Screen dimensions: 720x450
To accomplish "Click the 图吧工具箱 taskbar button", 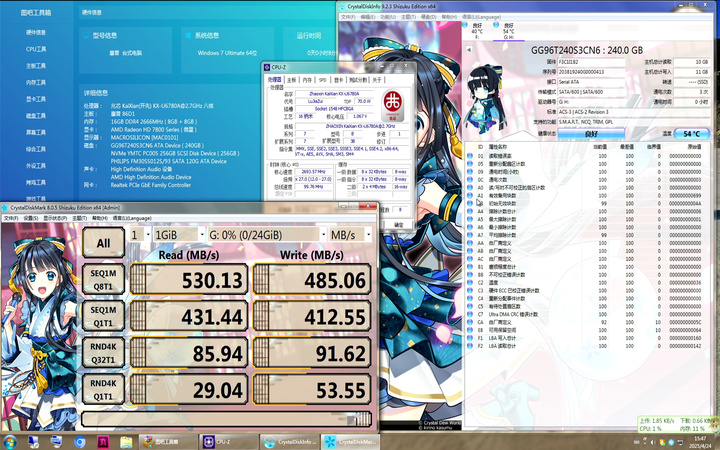I will pyautogui.click(x=168, y=442).
